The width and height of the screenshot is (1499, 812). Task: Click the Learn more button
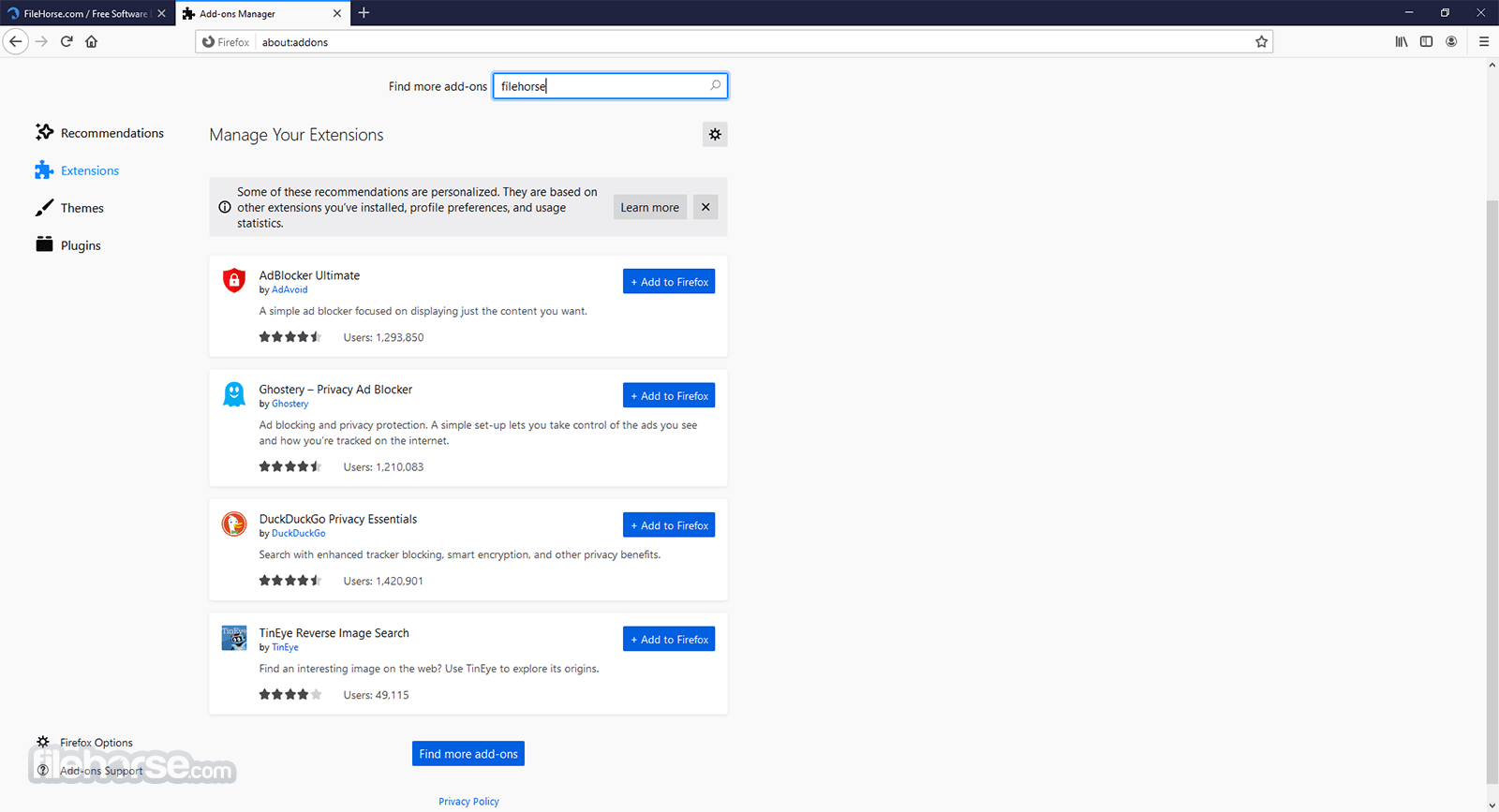(x=650, y=207)
